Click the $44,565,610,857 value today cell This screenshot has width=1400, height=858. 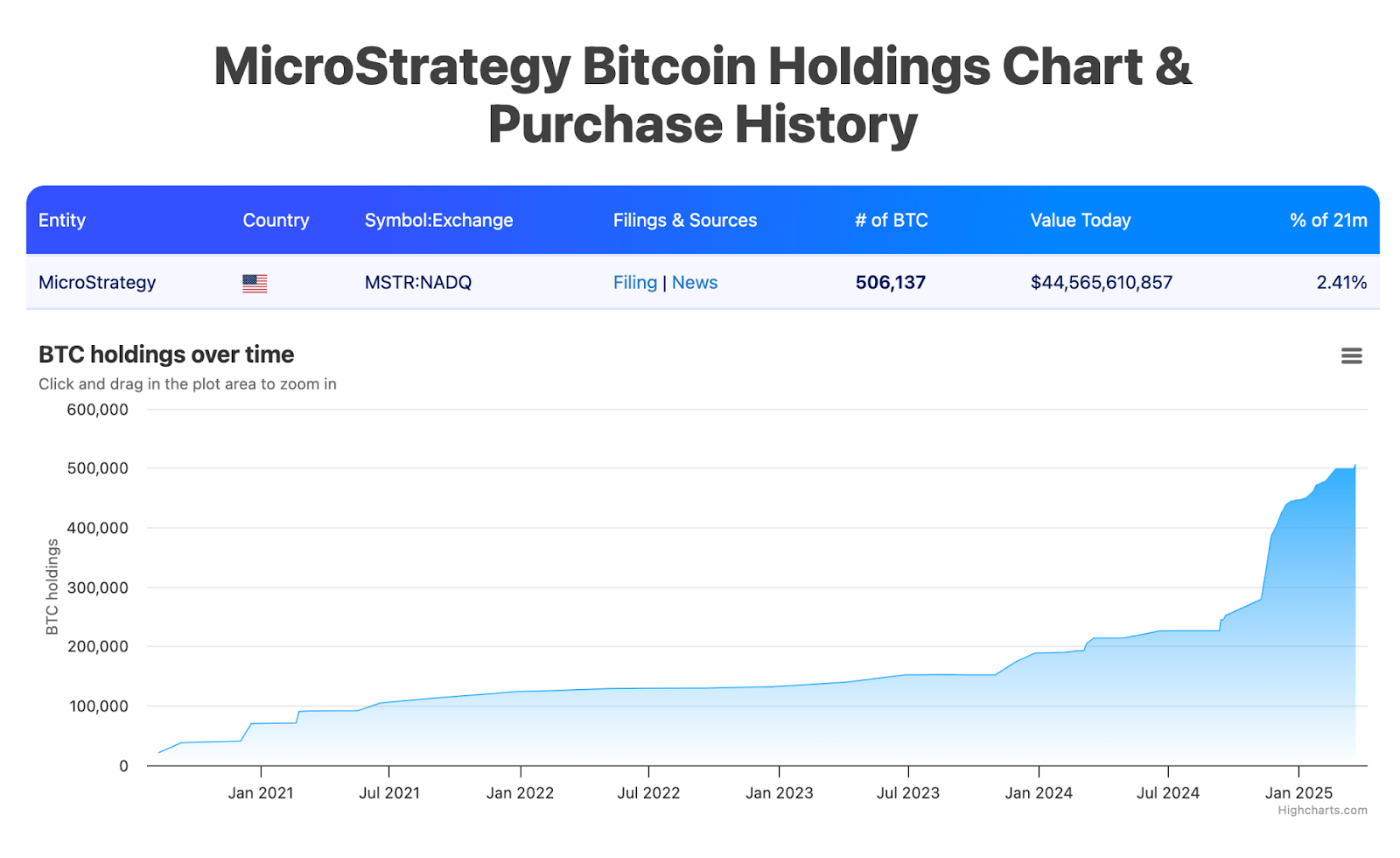point(1101,283)
